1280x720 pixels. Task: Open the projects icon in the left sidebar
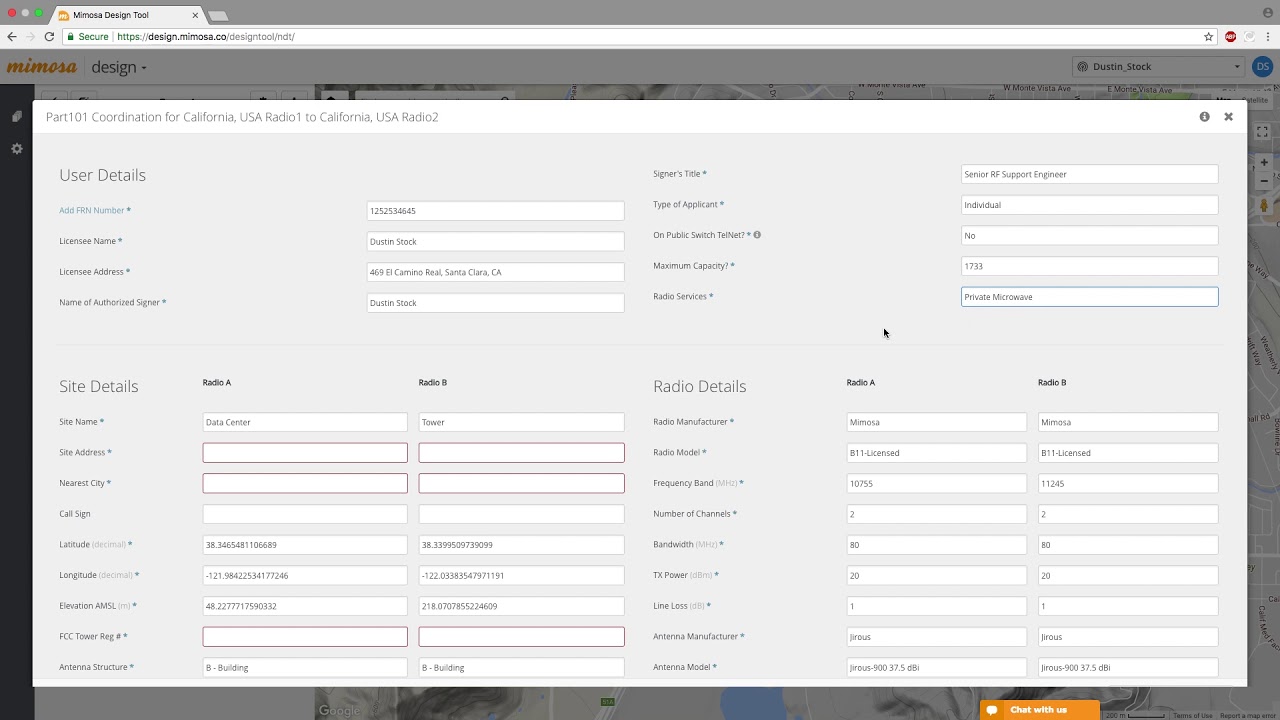17,117
